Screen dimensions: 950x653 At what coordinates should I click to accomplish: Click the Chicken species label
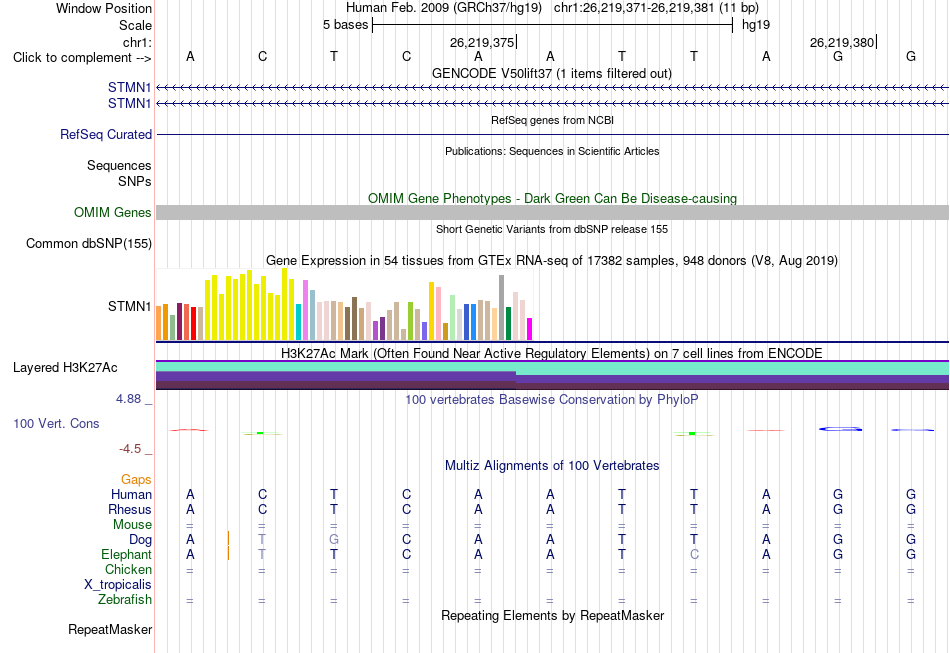(x=128, y=569)
